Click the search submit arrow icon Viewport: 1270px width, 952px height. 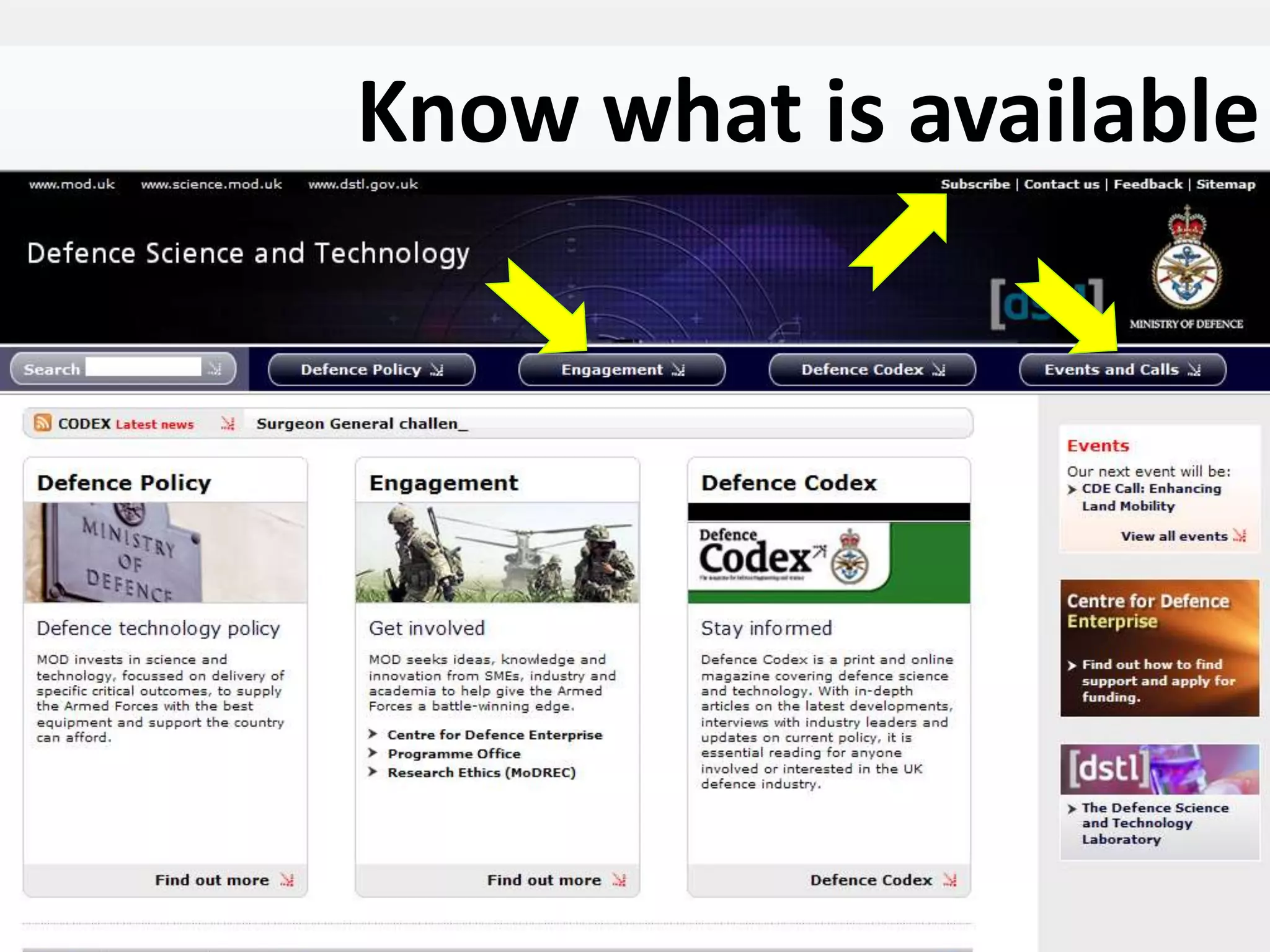(x=215, y=369)
